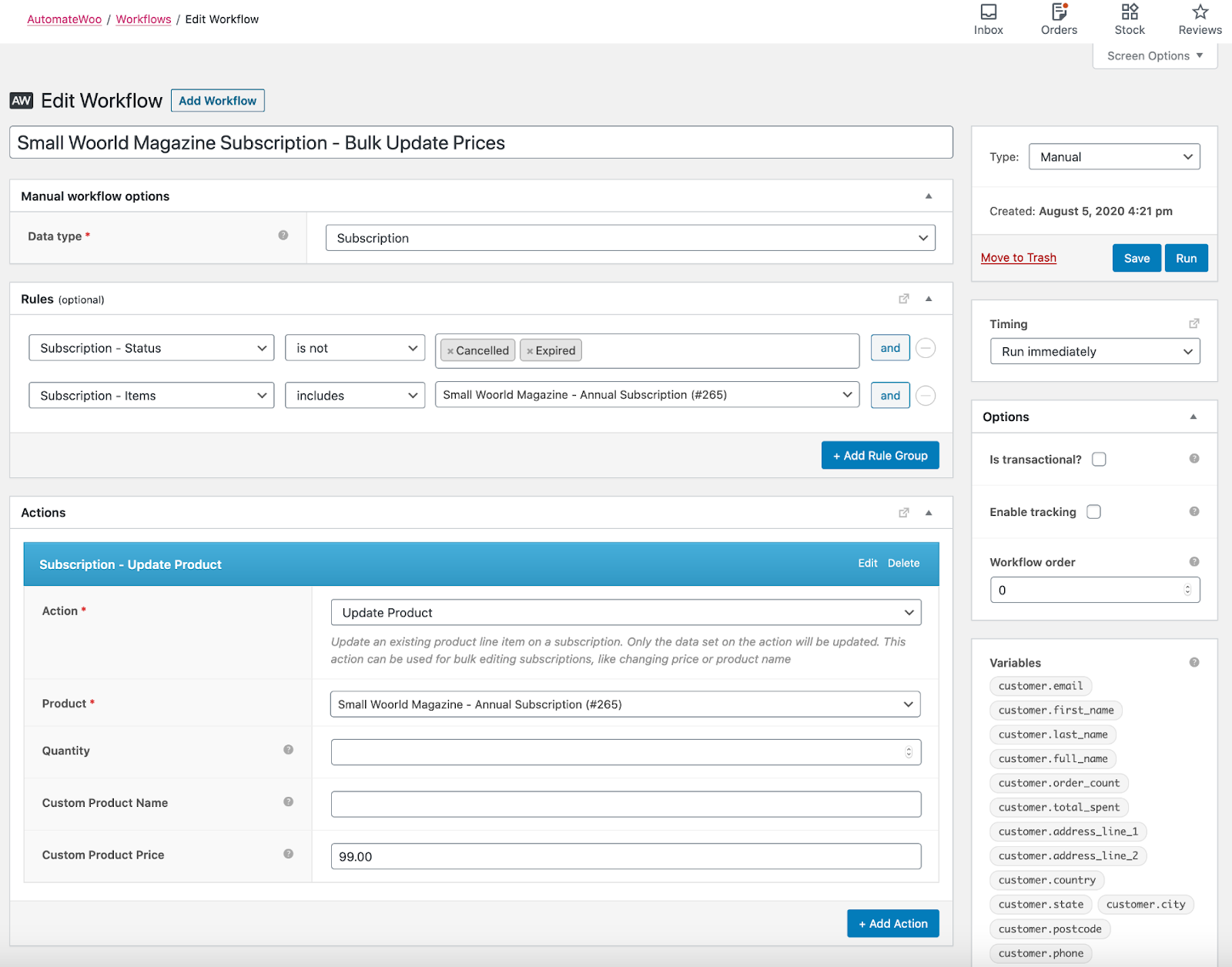The width and height of the screenshot is (1232, 967).
Task: Click the Workflow order number field
Action: coord(1095,591)
